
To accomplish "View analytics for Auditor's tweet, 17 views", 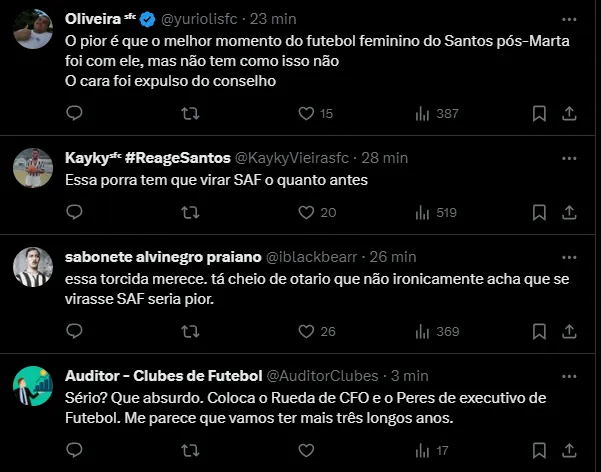I will [422, 450].
